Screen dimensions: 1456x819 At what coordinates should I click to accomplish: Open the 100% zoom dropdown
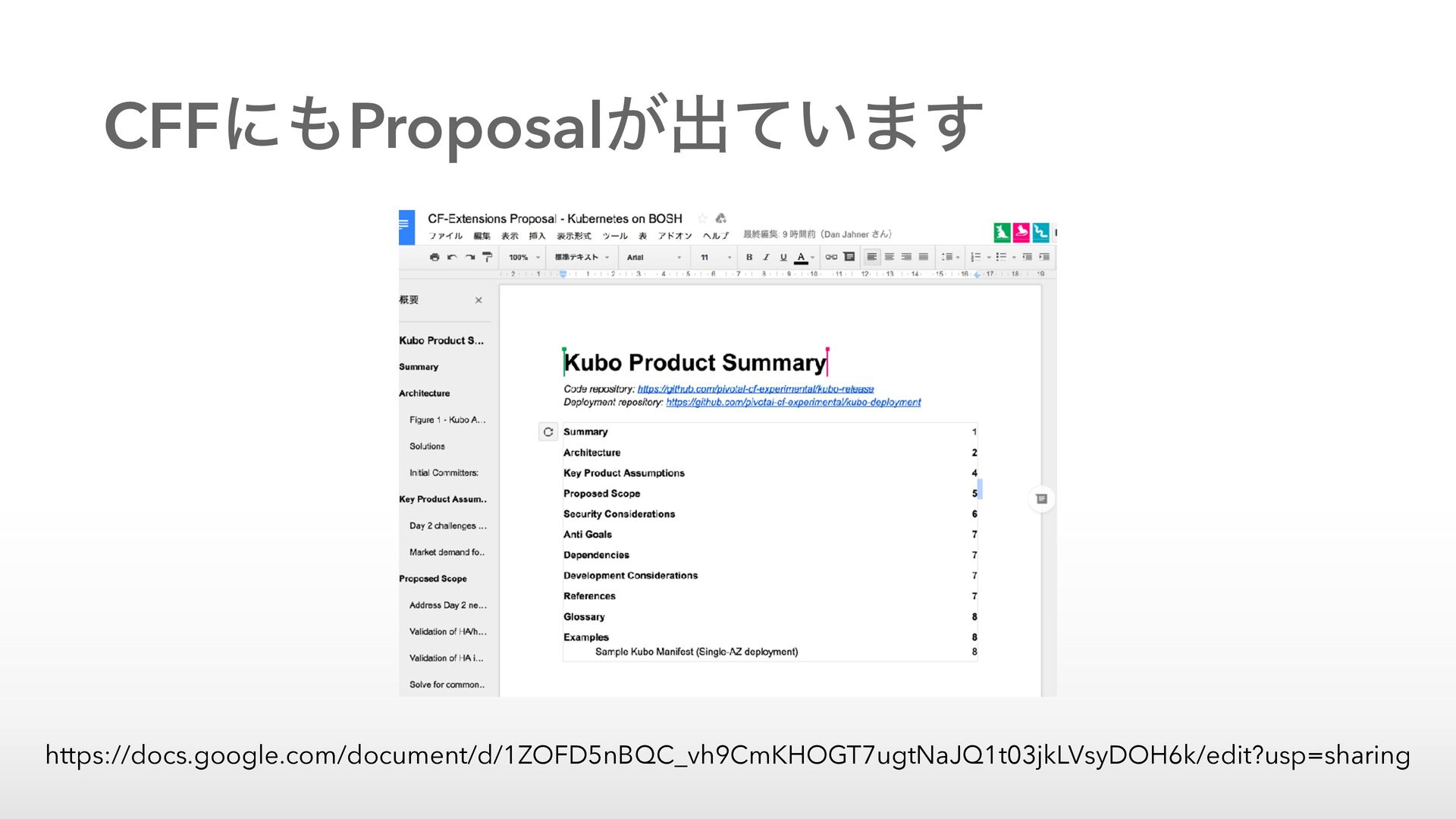coord(524,257)
